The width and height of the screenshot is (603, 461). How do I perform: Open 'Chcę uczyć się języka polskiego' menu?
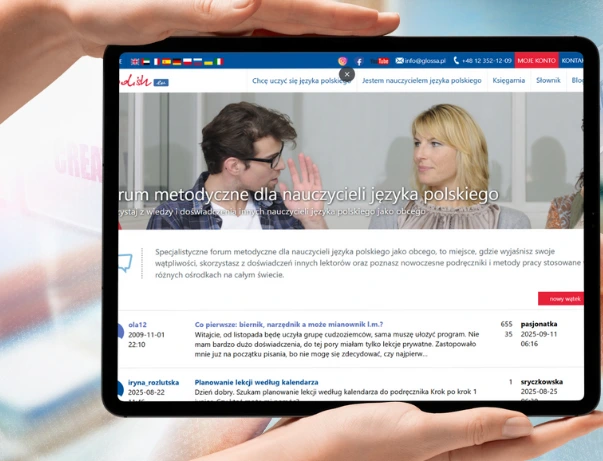(x=302, y=81)
